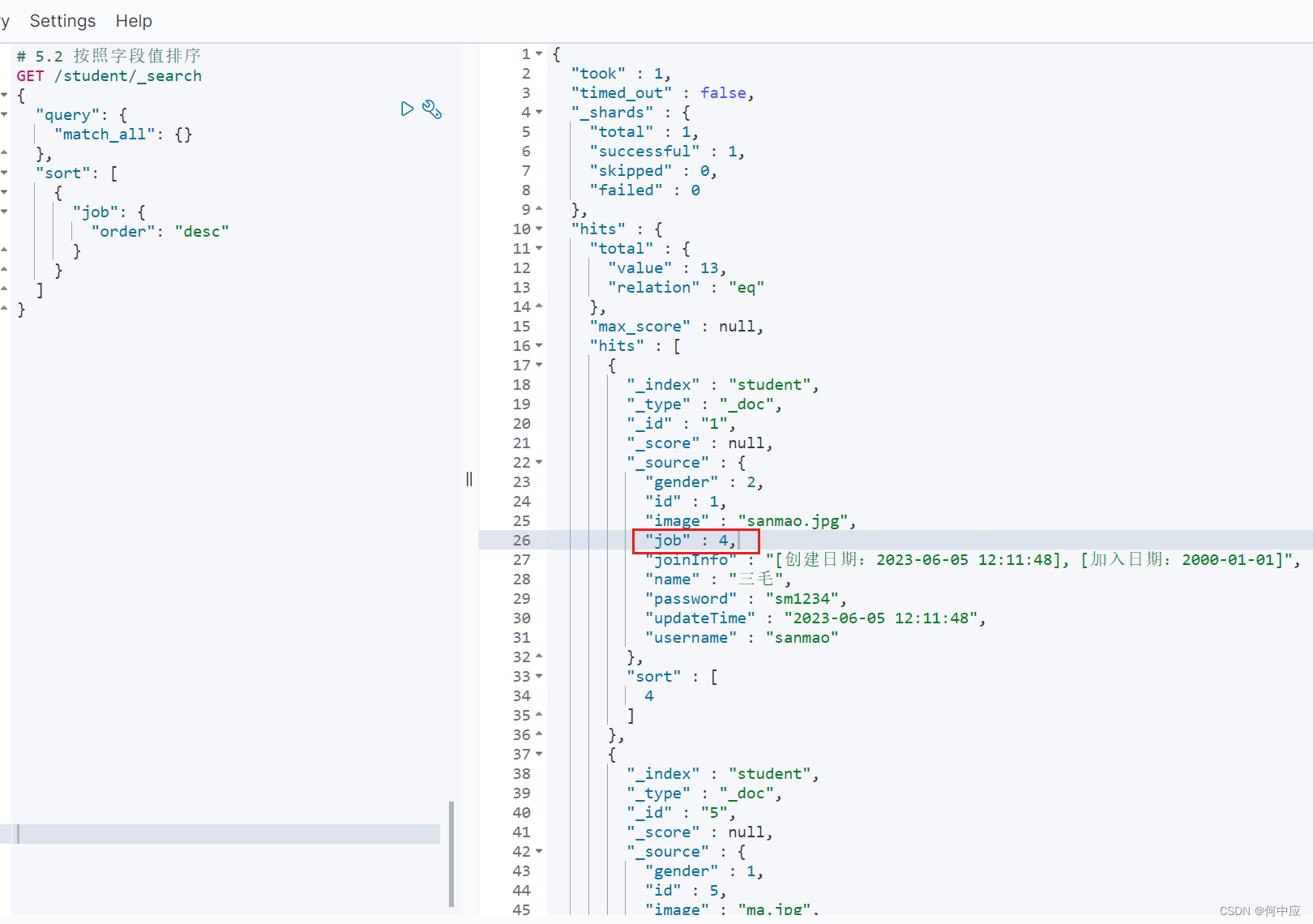Image resolution: width=1313 pixels, height=924 pixels.
Task: Collapse "total" fold arrow at line 11
Action: pos(539,249)
